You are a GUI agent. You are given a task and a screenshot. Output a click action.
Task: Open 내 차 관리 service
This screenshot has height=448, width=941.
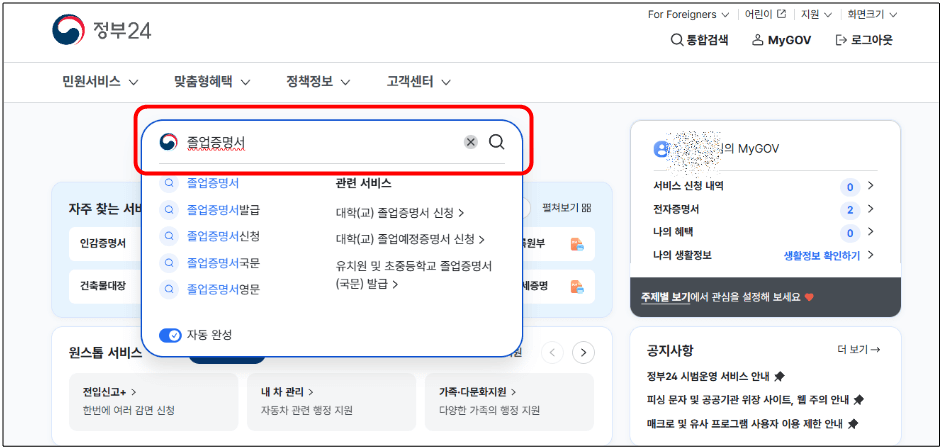coord(331,401)
